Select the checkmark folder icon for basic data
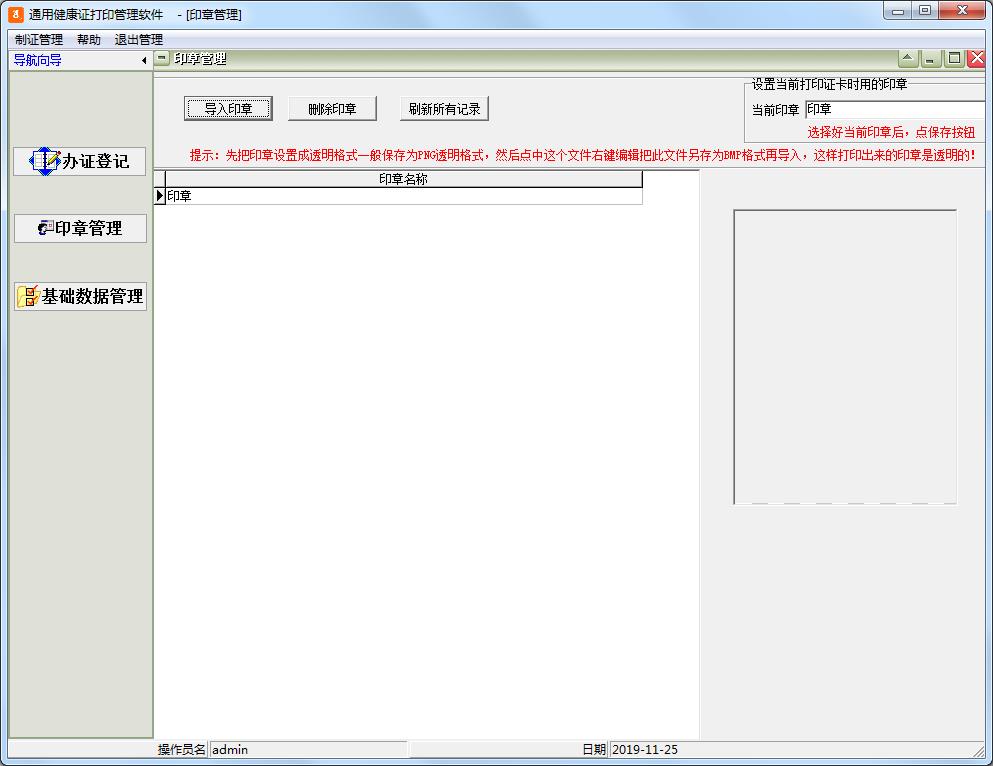 [x=26, y=296]
